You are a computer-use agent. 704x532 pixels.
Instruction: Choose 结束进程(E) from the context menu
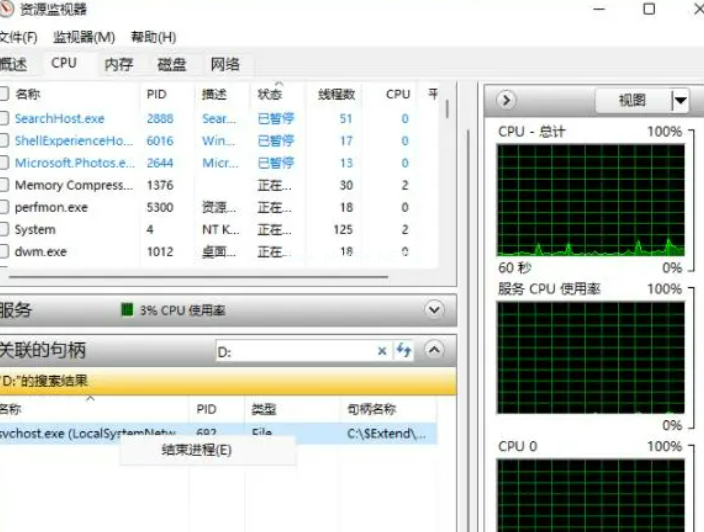[196, 450]
